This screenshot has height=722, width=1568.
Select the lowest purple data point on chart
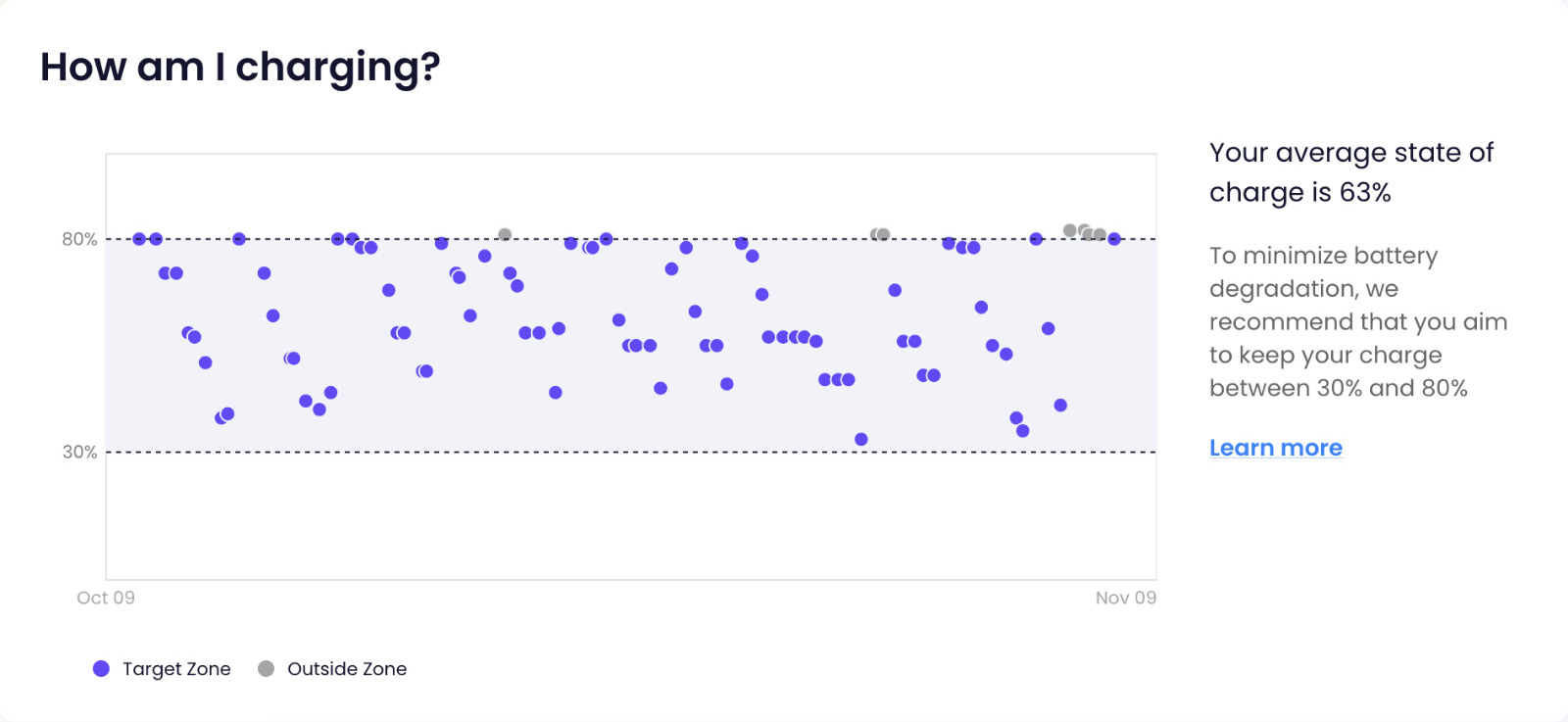pyautogui.click(x=861, y=439)
